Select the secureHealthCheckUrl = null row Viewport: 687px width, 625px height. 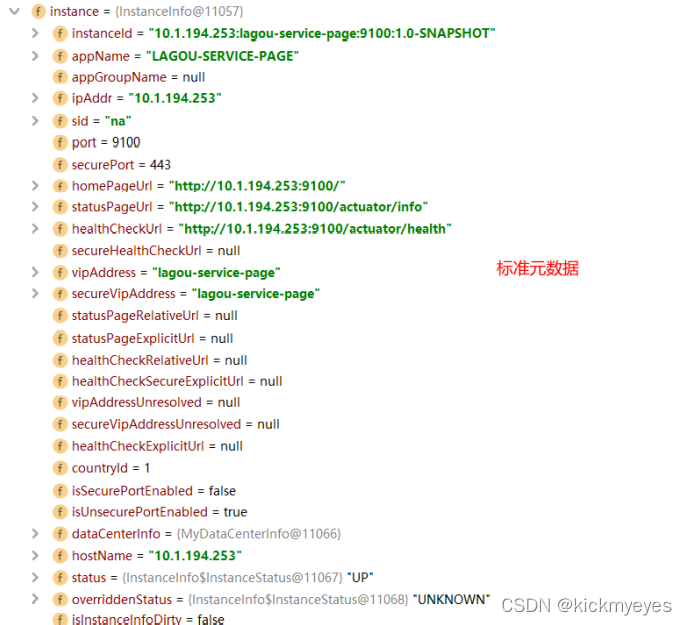(146, 251)
